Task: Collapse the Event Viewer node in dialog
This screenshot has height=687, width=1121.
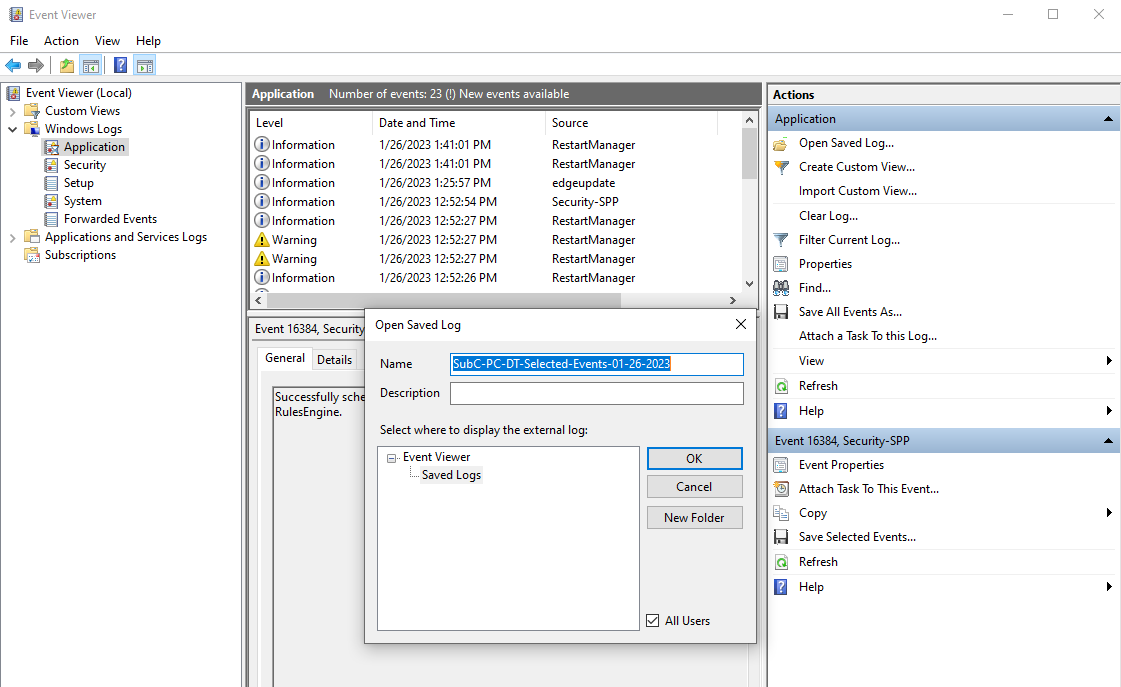Action: tap(392, 458)
